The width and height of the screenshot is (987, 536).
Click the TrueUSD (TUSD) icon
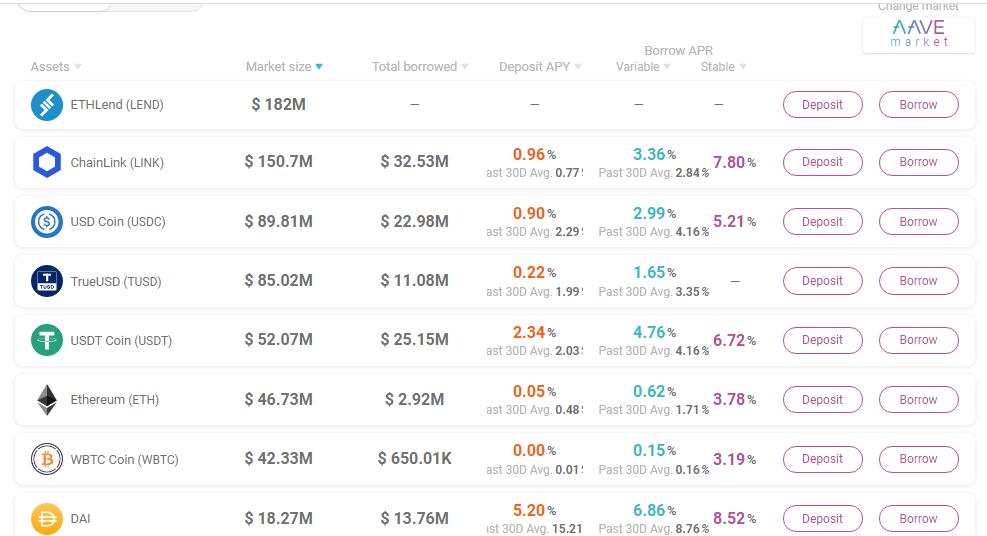tap(47, 281)
